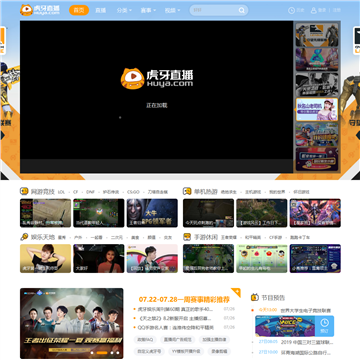Select the 首页 home tab
Image resolution: width=360 pixels, height=360 pixels.
[79, 10]
